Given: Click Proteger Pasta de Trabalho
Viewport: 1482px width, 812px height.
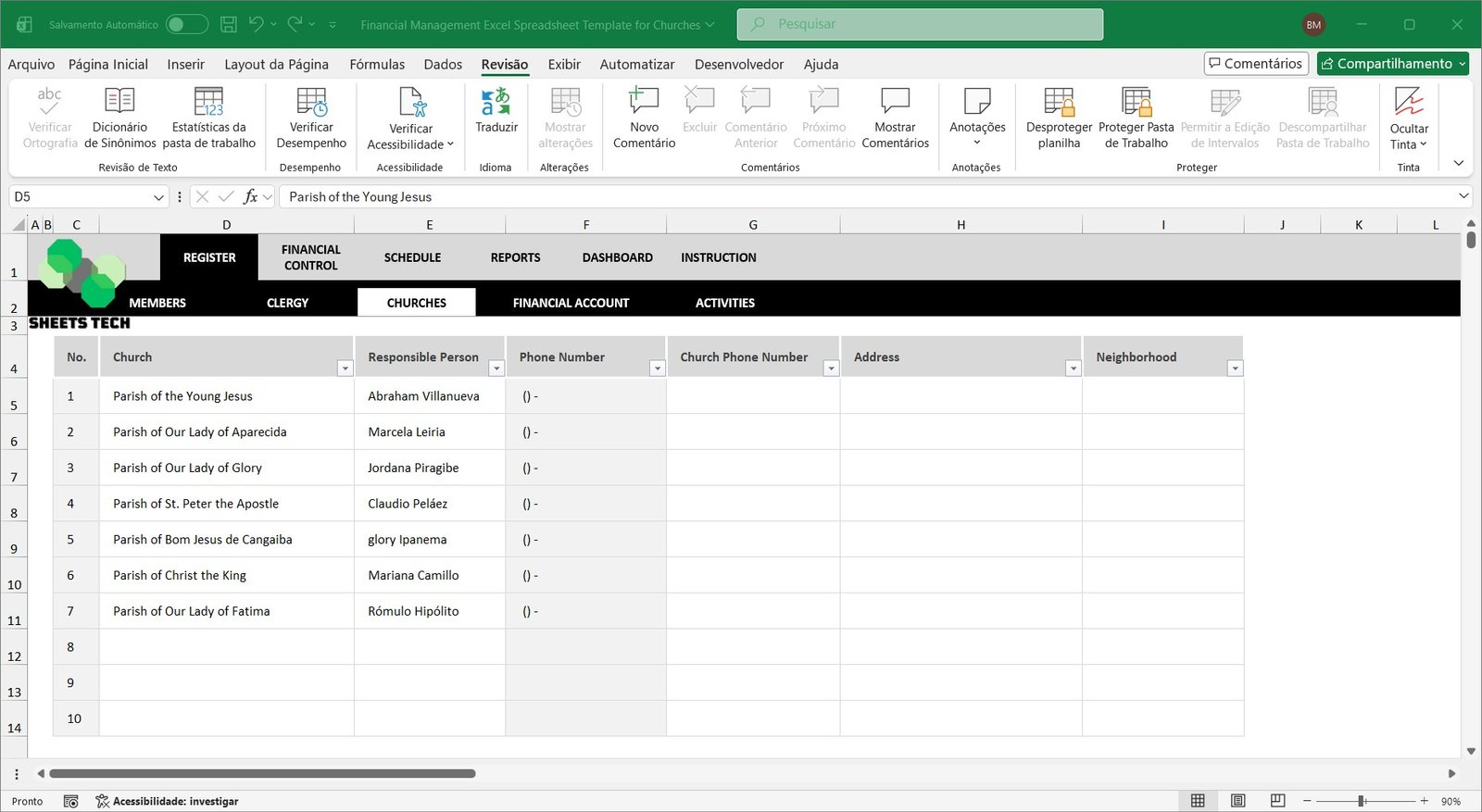Looking at the screenshot, I should (x=1136, y=118).
